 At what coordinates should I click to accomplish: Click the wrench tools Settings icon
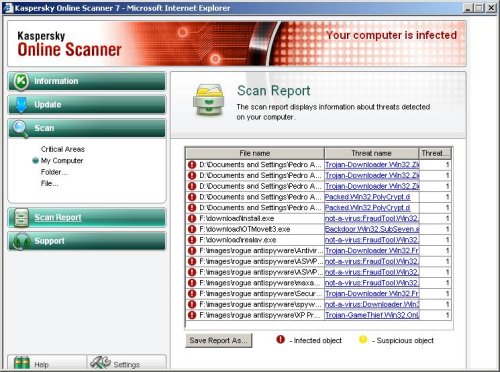[100, 362]
